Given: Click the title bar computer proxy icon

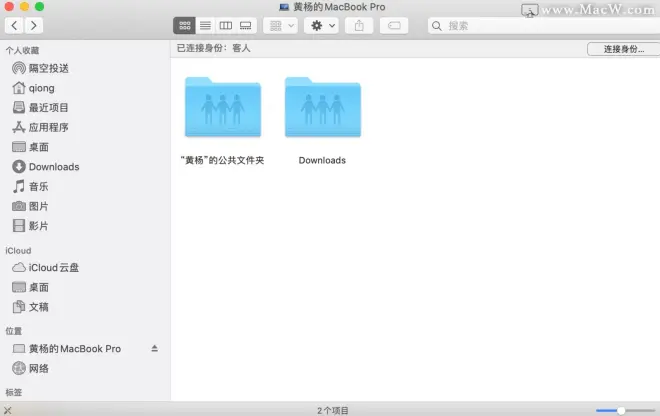Looking at the screenshot, I should tap(284, 7).
